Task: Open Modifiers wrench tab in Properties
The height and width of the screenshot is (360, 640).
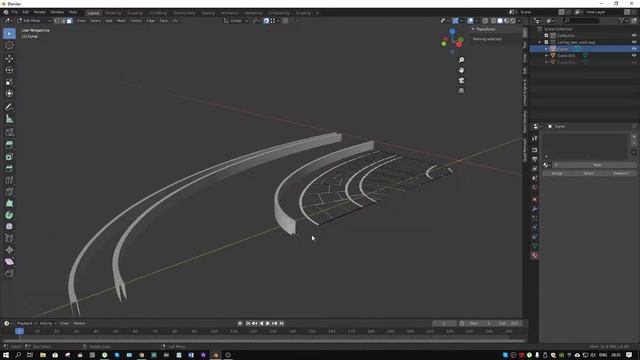Action: coord(535,209)
